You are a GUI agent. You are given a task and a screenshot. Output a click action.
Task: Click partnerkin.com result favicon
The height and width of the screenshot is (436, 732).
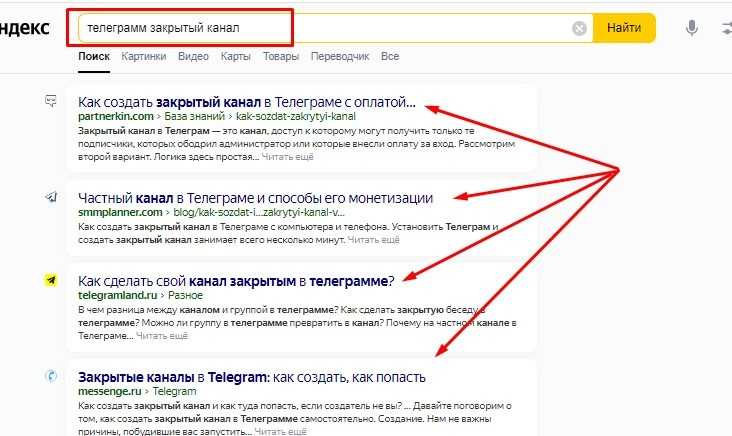[51, 100]
